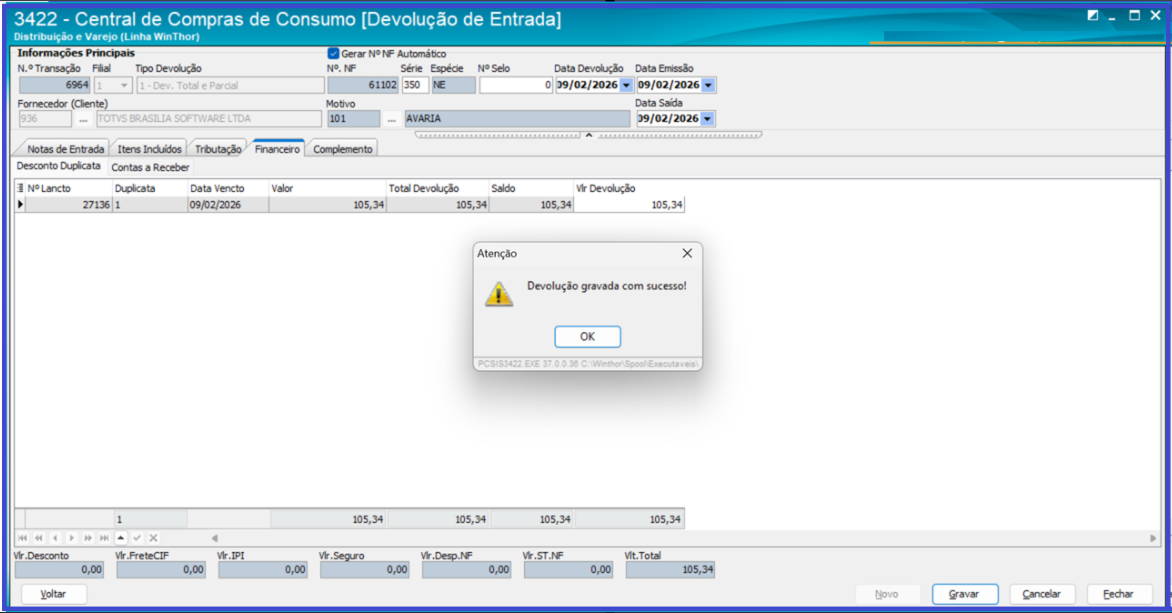Click the cancel edit X navigator icon
Viewport: 1172px width, 613px height.
tap(153, 537)
